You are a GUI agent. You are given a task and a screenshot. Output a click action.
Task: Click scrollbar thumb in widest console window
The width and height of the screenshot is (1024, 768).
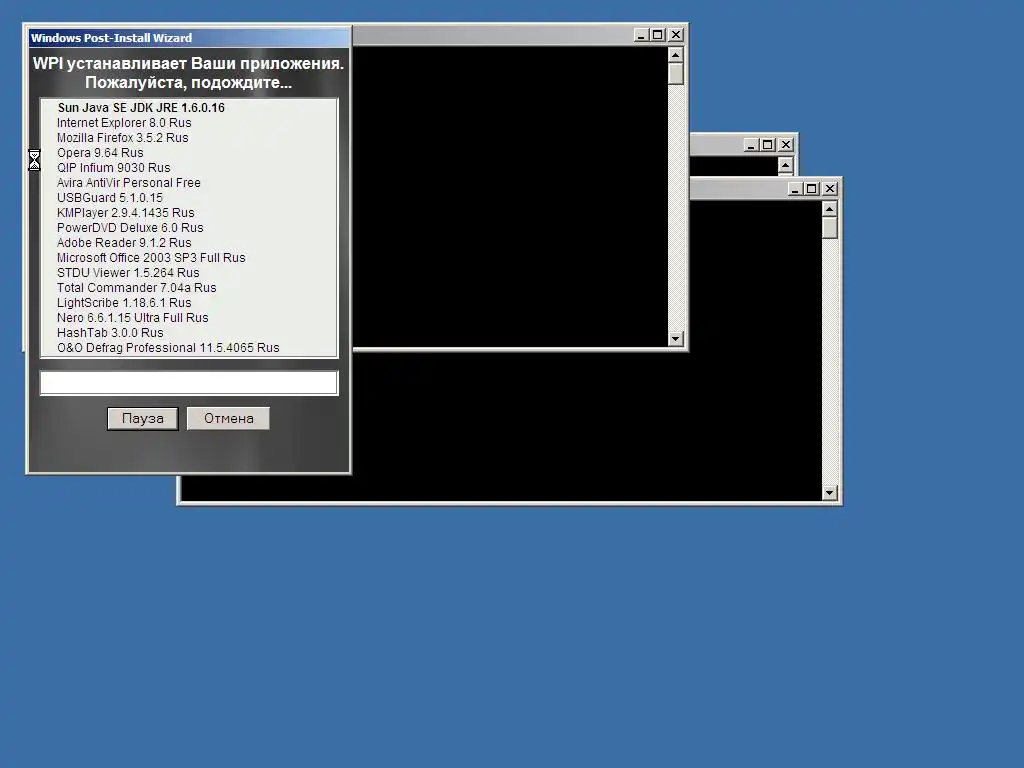click(x=829, y=228)
